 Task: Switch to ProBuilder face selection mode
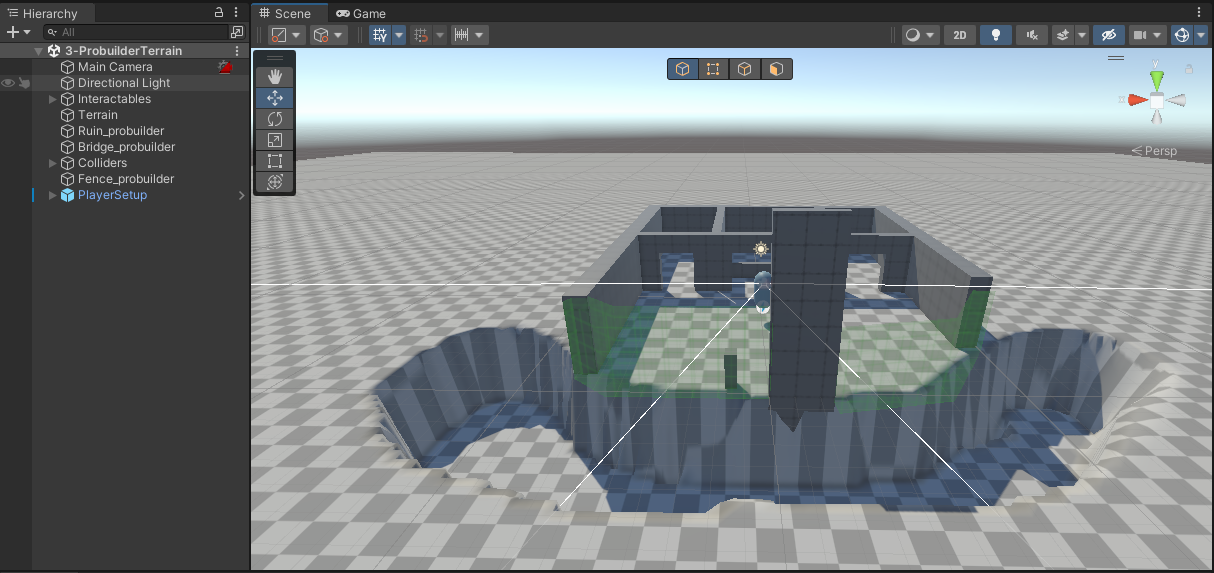pyautogui.click(x=776, y=69)
